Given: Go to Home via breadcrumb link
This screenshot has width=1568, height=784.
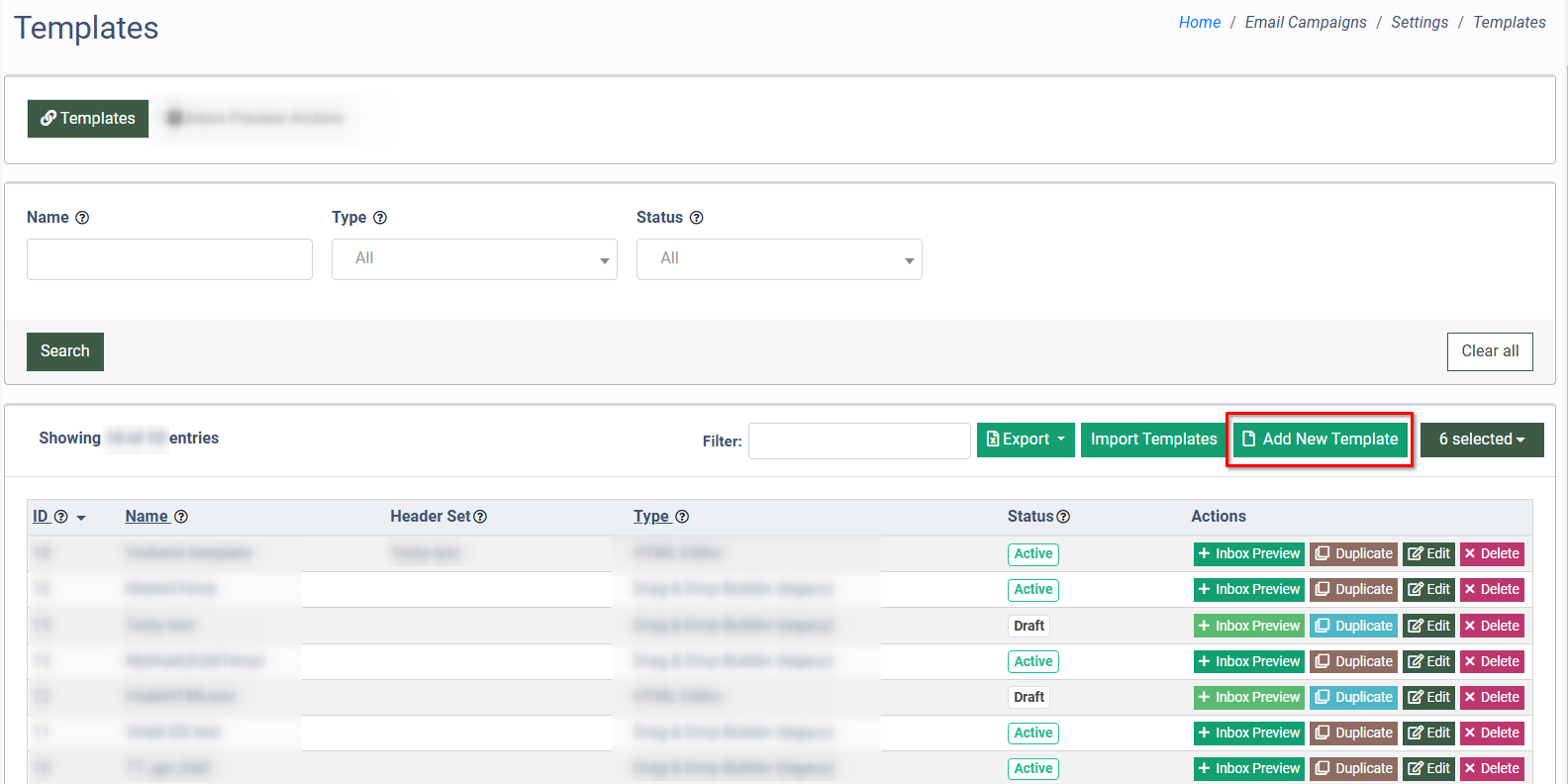Looking at the screenshot, I should point(1199,23).
